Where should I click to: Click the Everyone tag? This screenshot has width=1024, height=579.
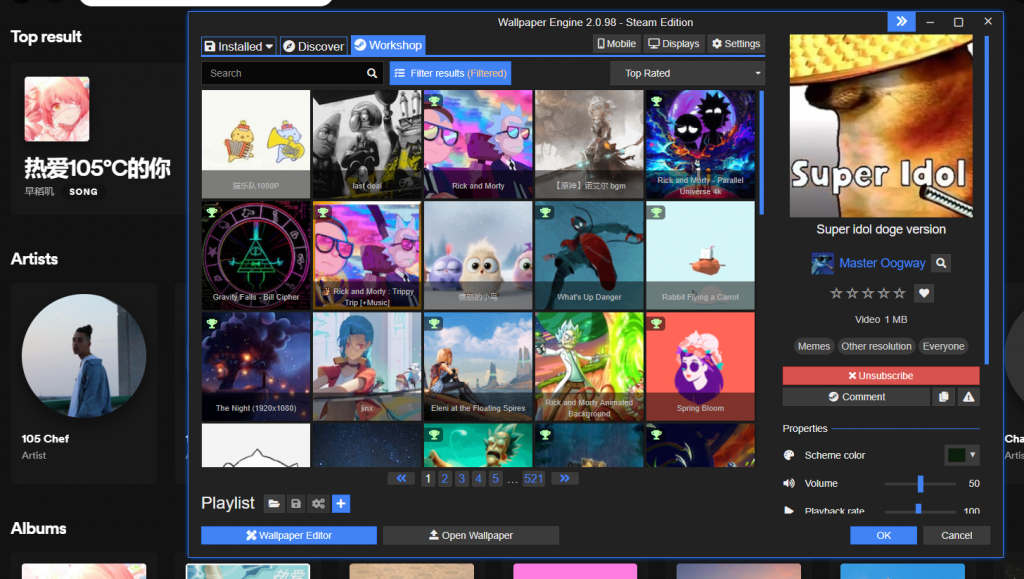[x=943, y=346]
